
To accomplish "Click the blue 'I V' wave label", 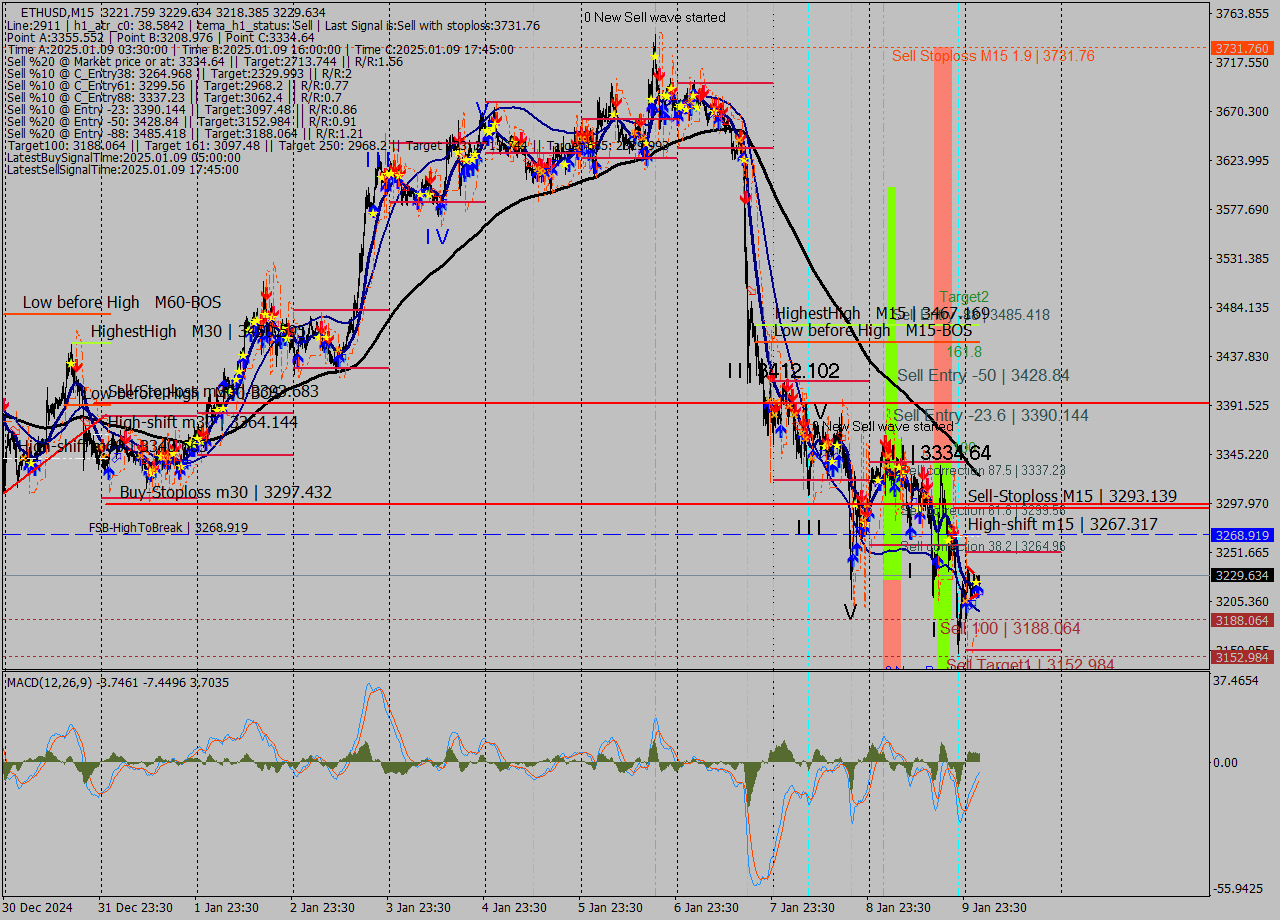I will (437, 236).
